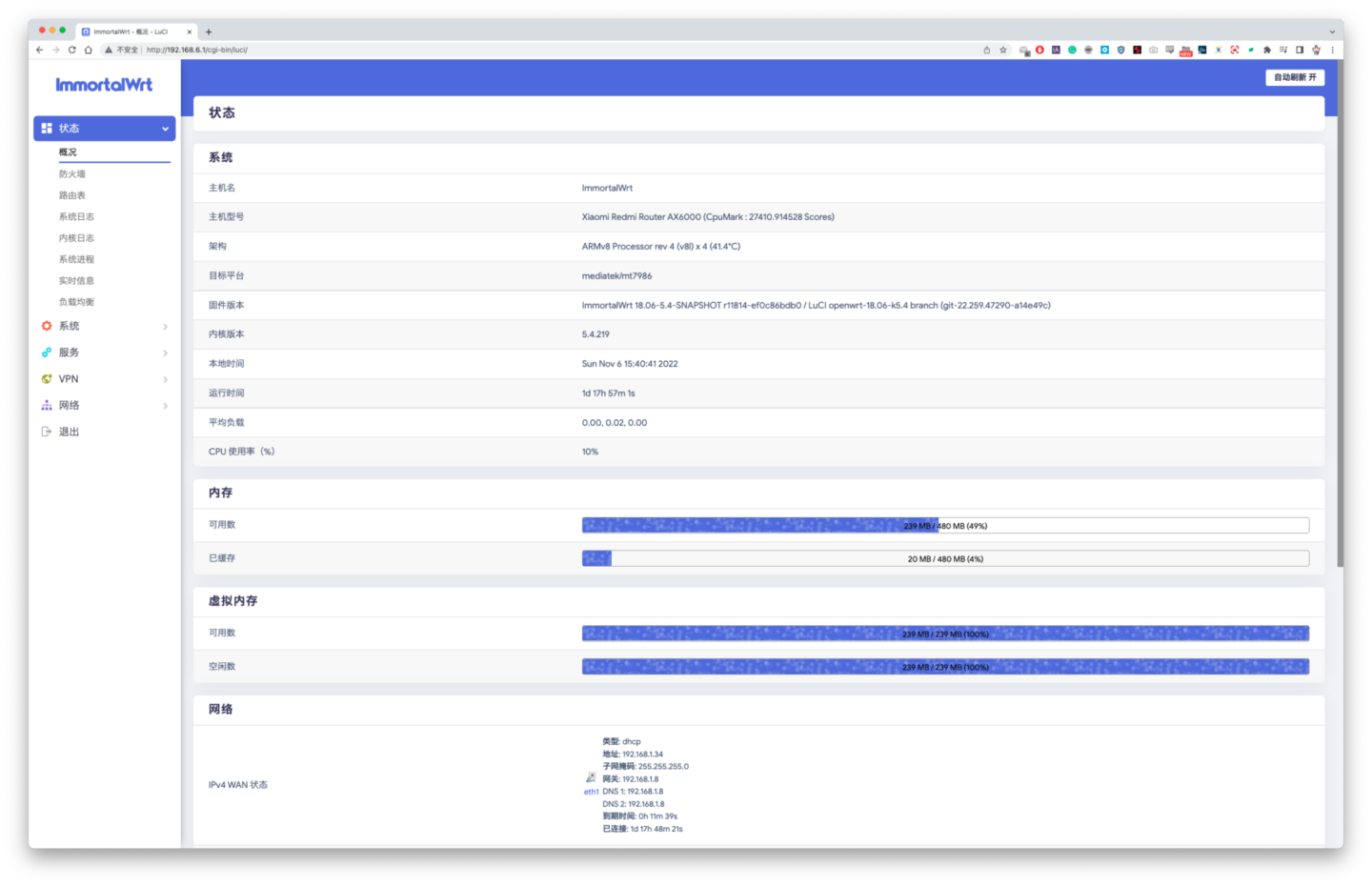Toggle the browser side panel icon

pos(1300,50)
